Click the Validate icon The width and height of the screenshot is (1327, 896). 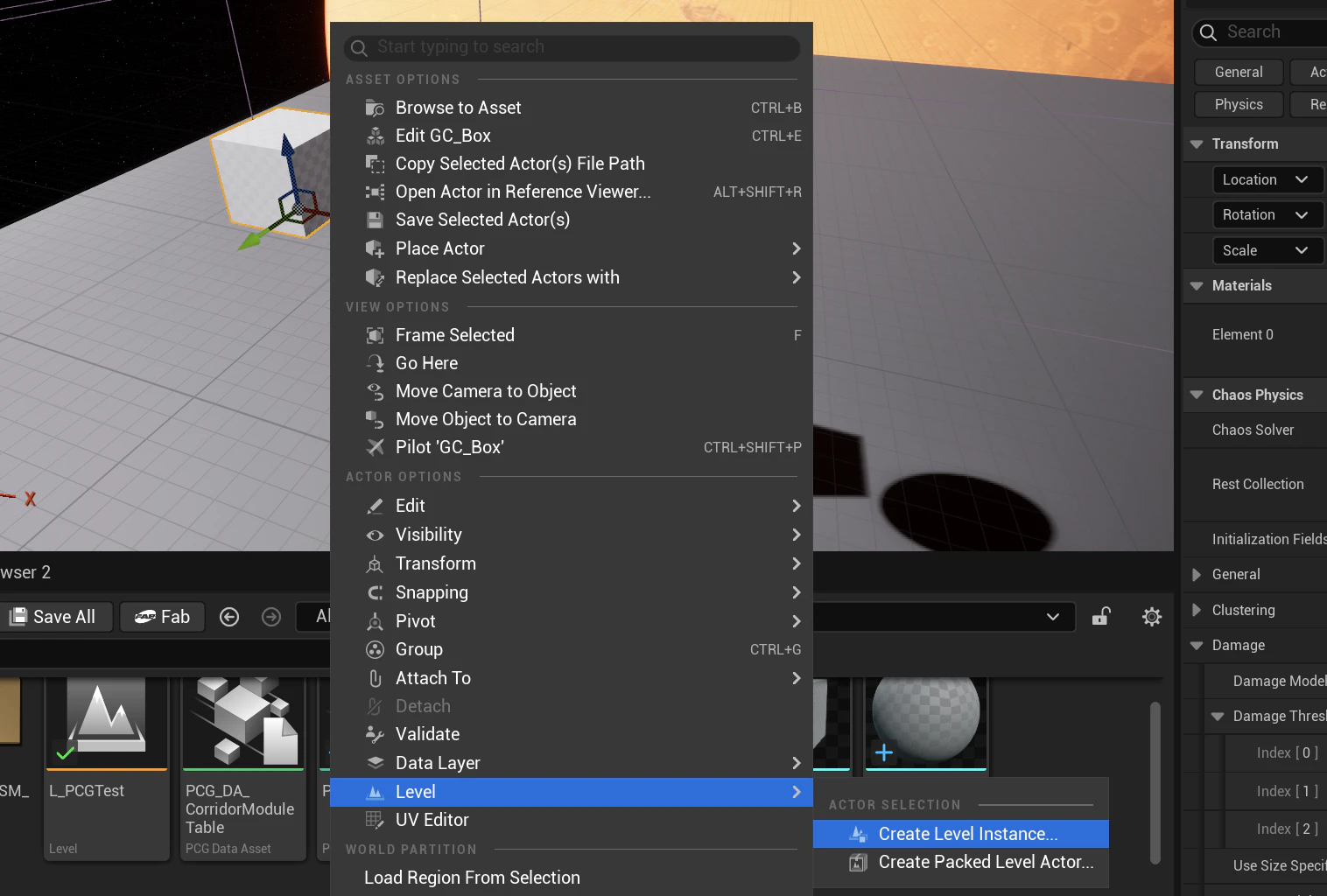point(375,734)
